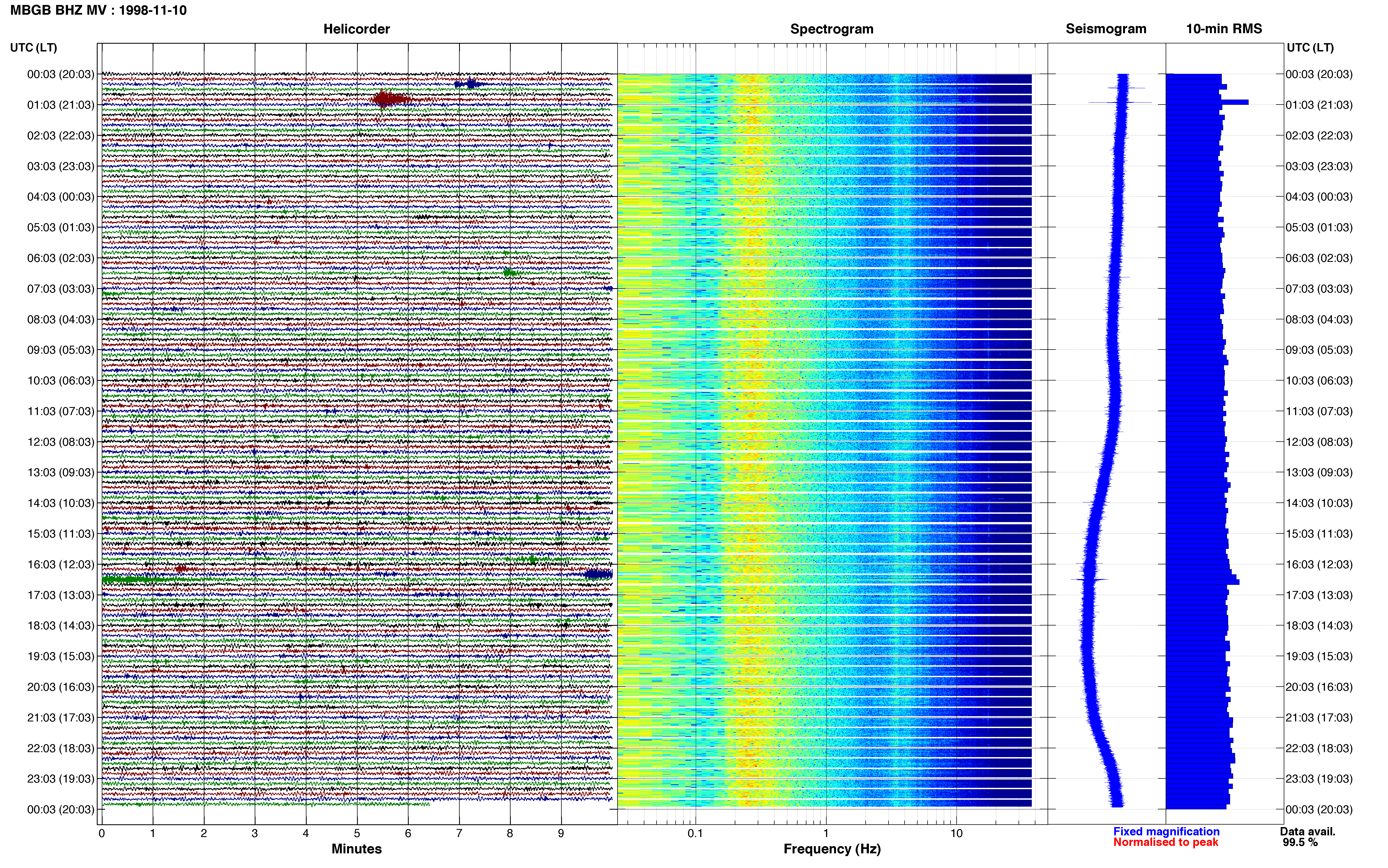The width and height of the screenshot is (1388, 868).
Task: Click the left '23:03 (19:03)' time label
Action: (61, 779)
